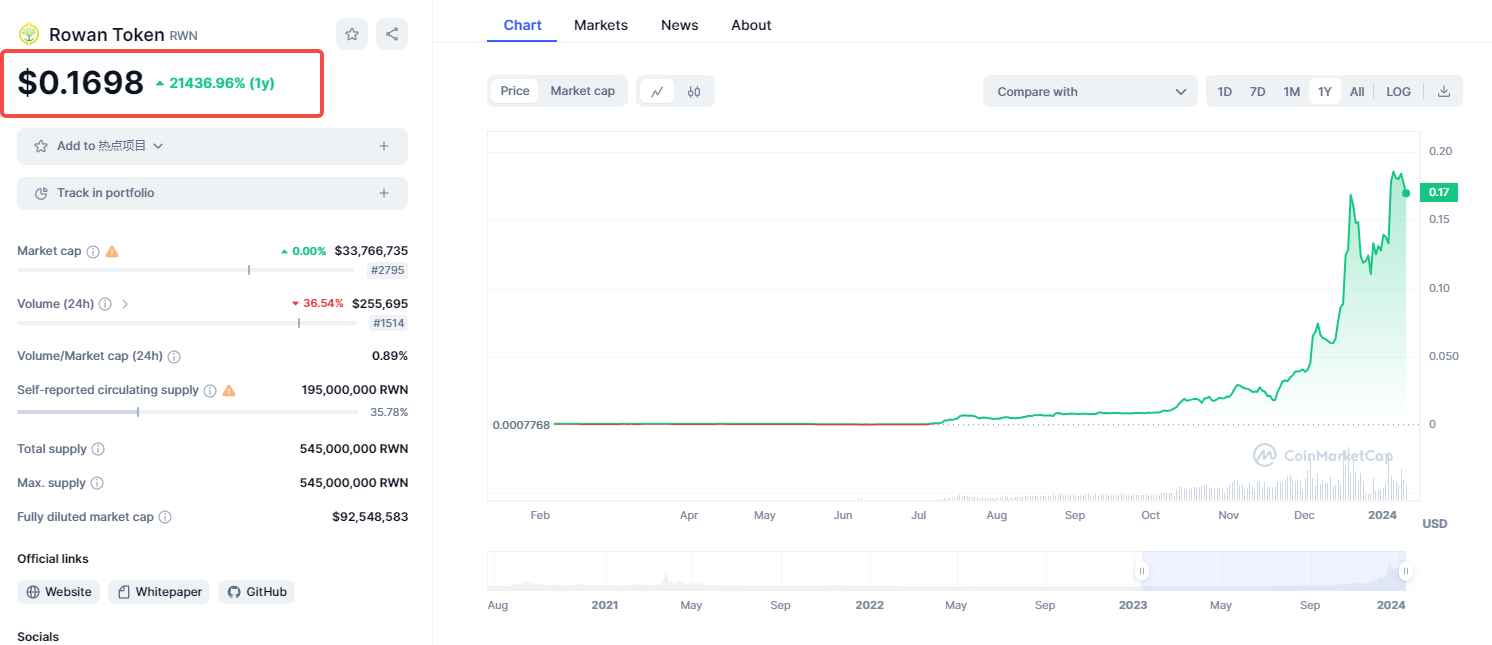Click the Volume/Market cap info icon
The height and width of the screenshot is (645, 1492).
174,357
